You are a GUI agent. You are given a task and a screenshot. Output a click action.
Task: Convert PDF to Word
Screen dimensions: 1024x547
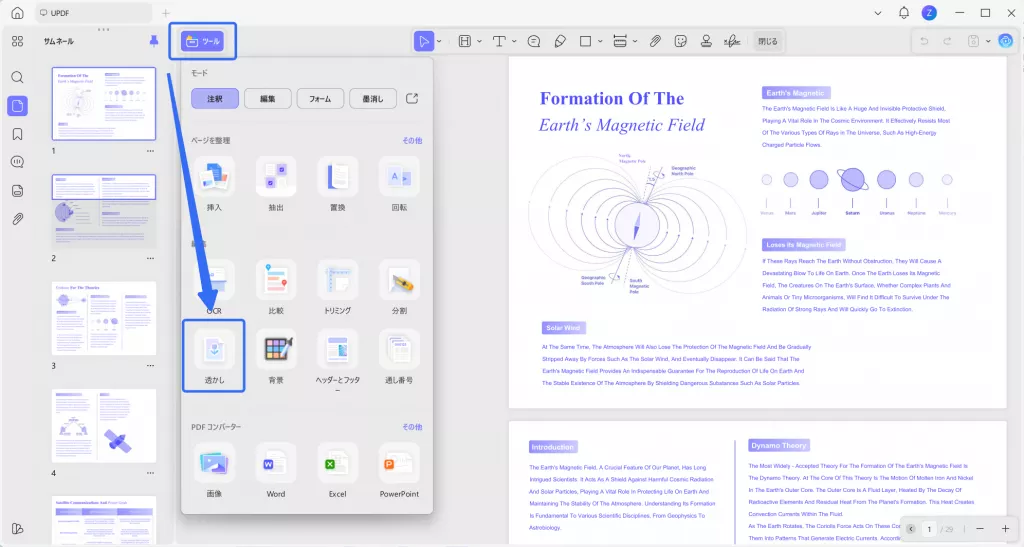276,471
